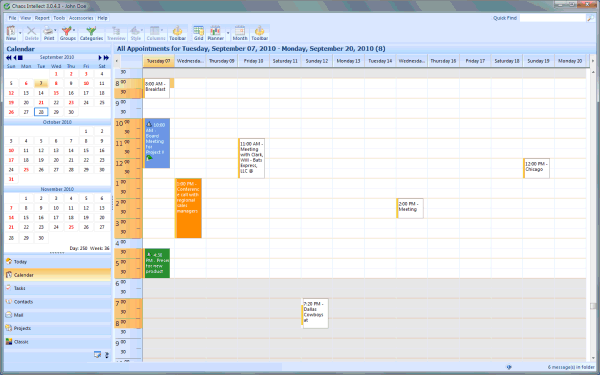Open the Categories toolbar icon

[91, 33]
